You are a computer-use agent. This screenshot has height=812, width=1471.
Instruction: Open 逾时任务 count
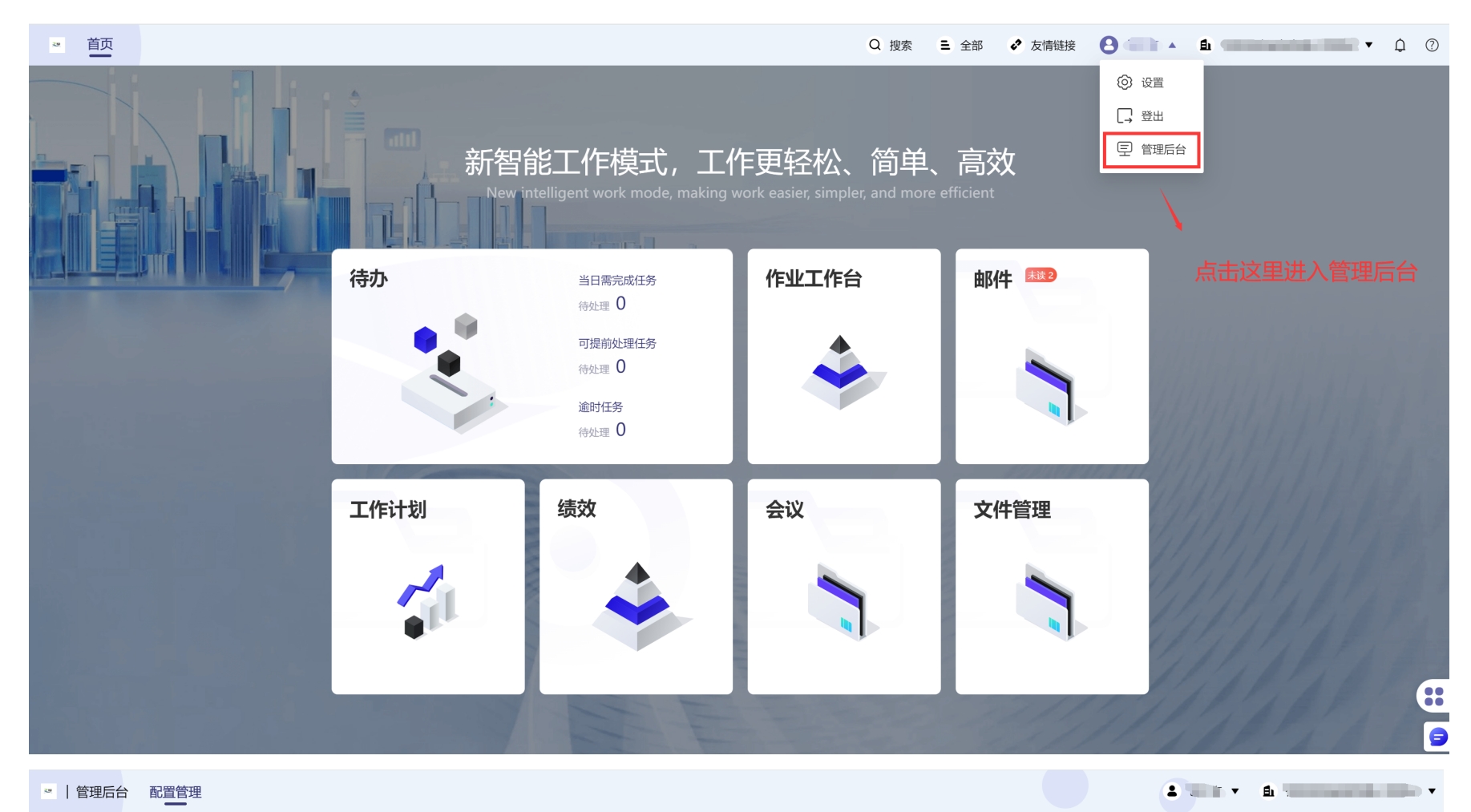click(x=620, y=430)
